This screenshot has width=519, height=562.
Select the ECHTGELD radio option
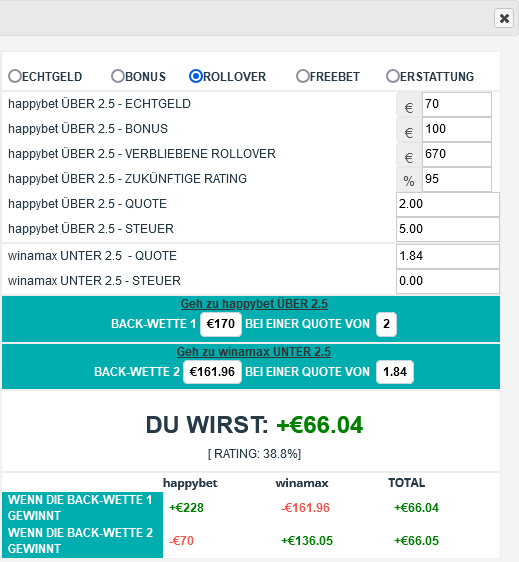point(15,76)
